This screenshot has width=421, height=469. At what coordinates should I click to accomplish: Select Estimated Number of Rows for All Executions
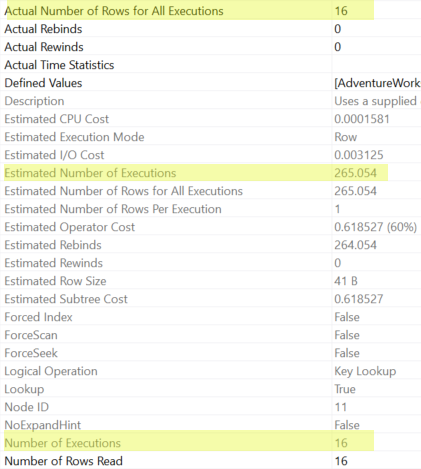(x=210, y=191)
